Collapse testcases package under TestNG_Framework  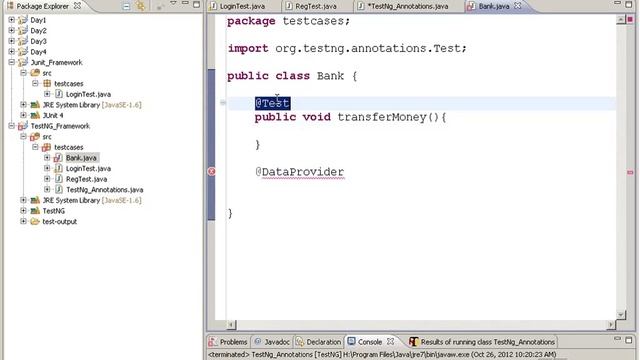click(35, 147)
